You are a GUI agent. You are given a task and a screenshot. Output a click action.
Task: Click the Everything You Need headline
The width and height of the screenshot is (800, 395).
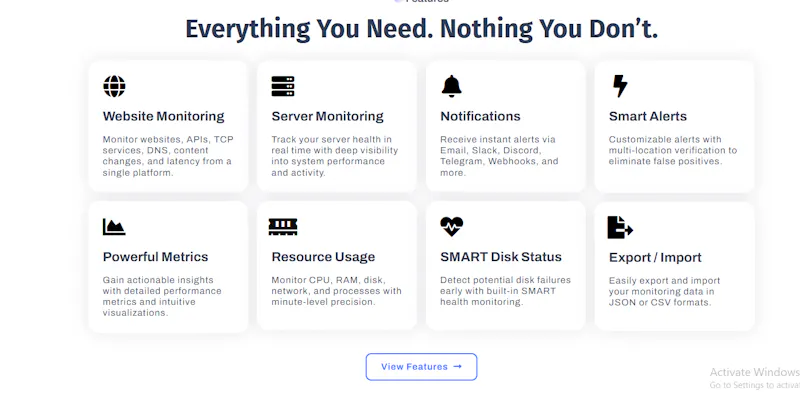tap(421, 29)
